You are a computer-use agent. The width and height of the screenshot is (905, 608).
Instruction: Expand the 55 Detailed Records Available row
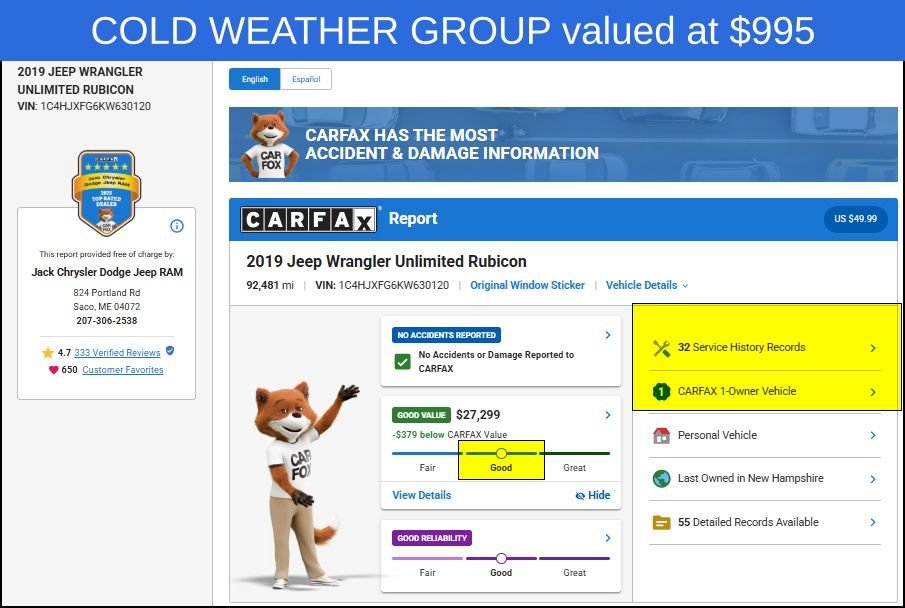(765, 523)
